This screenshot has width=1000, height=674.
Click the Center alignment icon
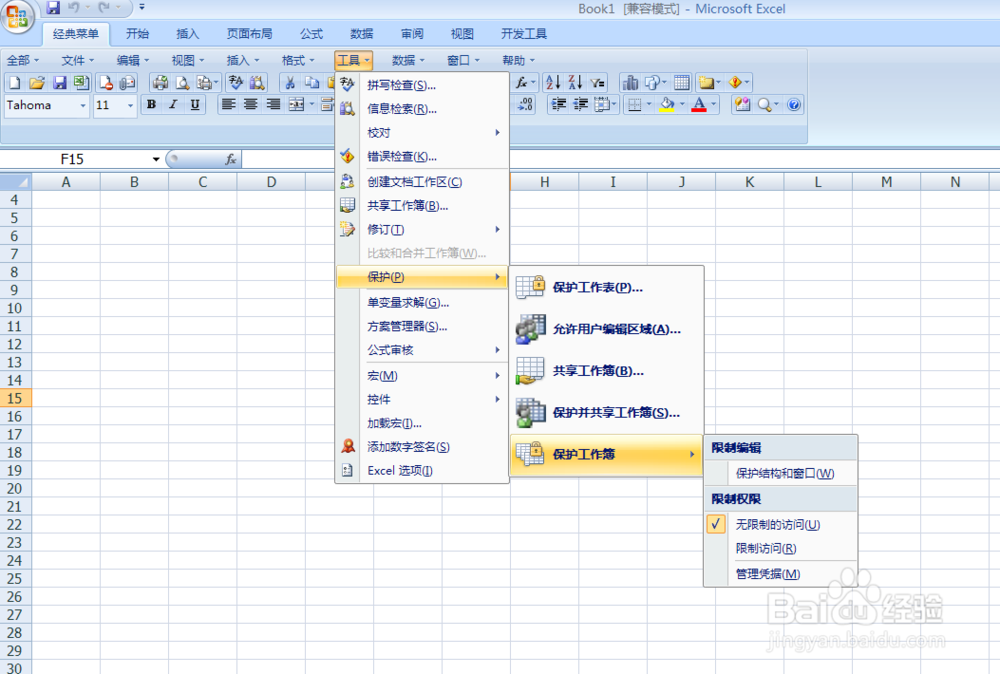251,105
